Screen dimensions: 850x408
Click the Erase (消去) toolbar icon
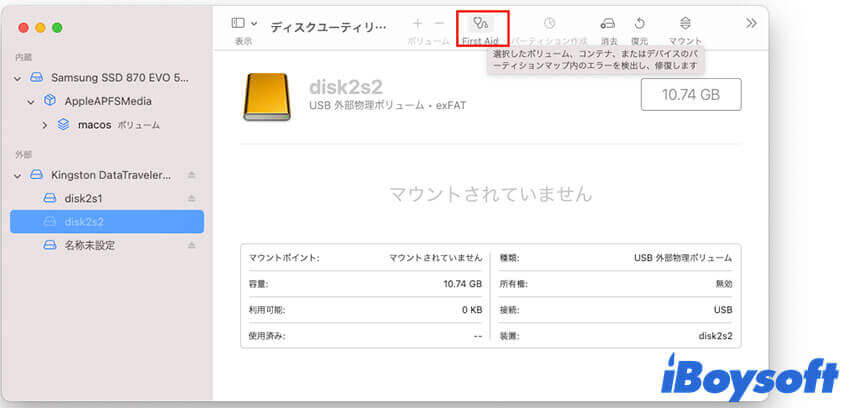(x=608, y=23)
